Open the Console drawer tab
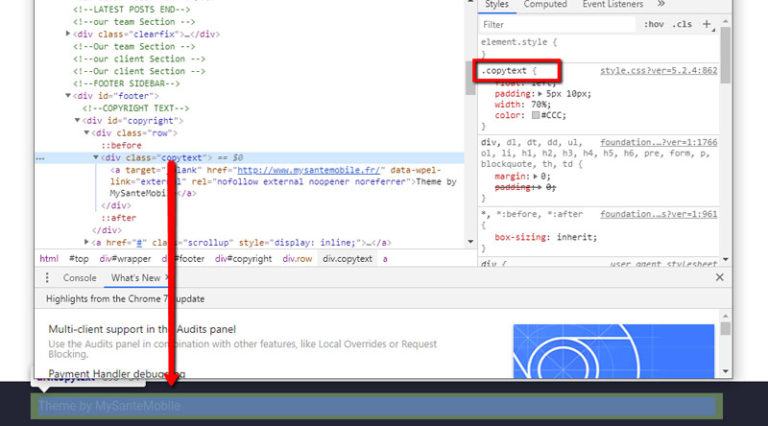768x426 pixels. click(80, 277)
